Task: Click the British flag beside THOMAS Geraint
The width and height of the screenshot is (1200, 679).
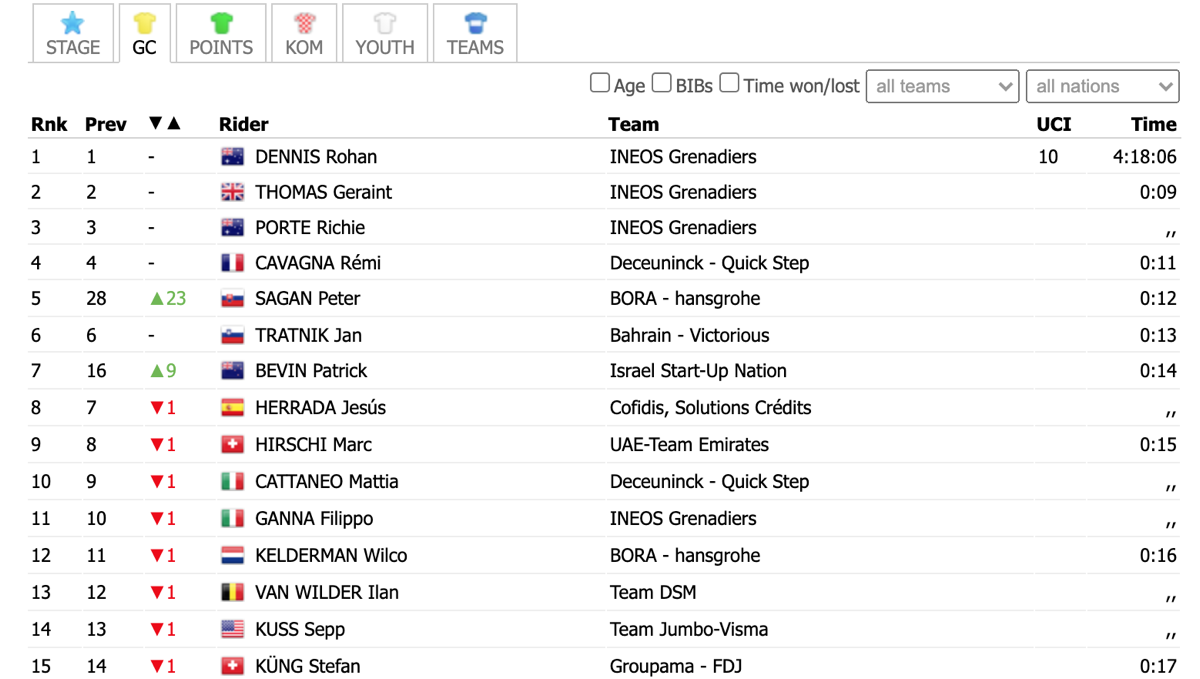Action: (x=232, y=193)
